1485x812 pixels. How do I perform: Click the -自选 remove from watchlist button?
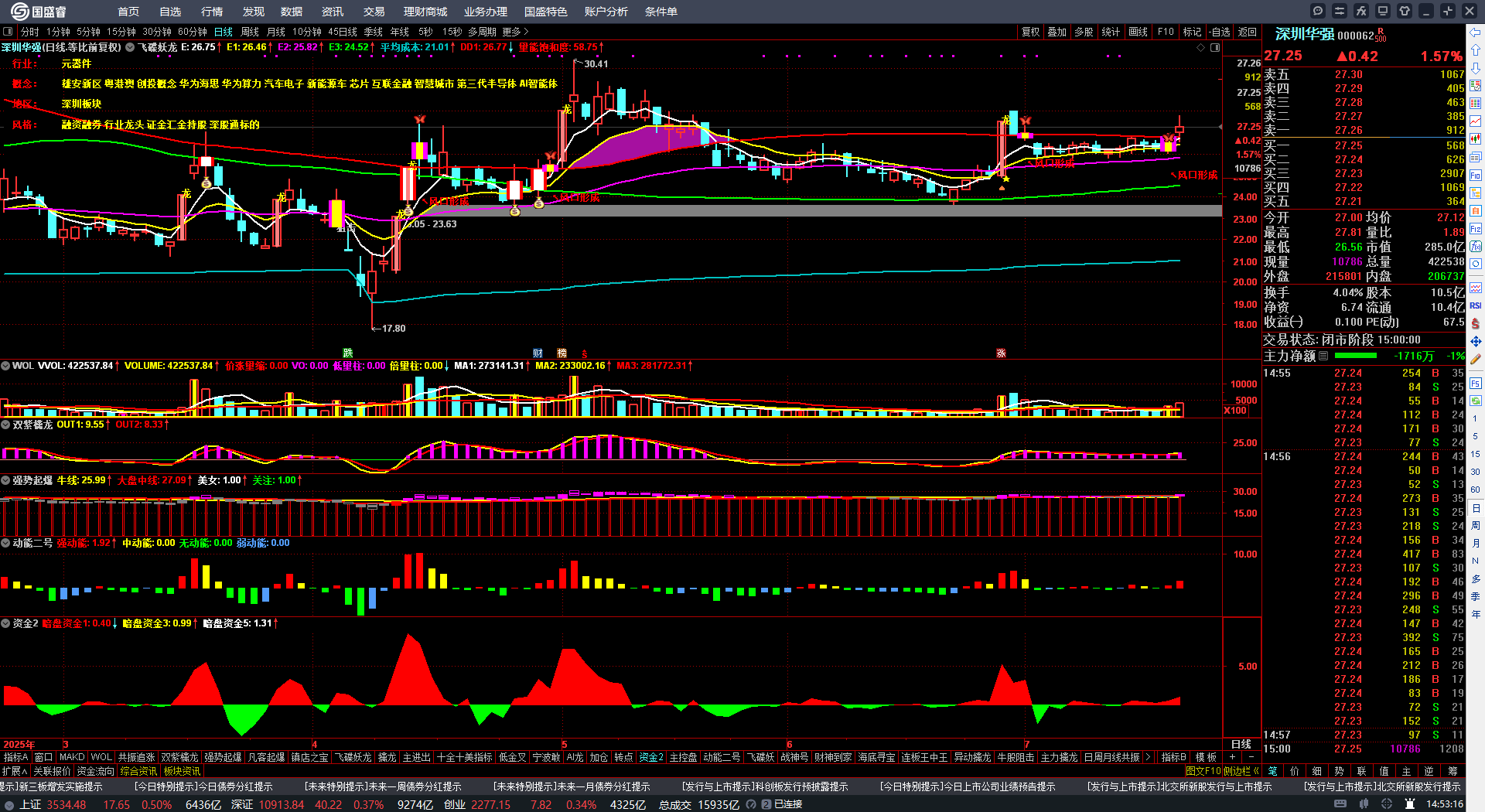(x=1220, y=32)
